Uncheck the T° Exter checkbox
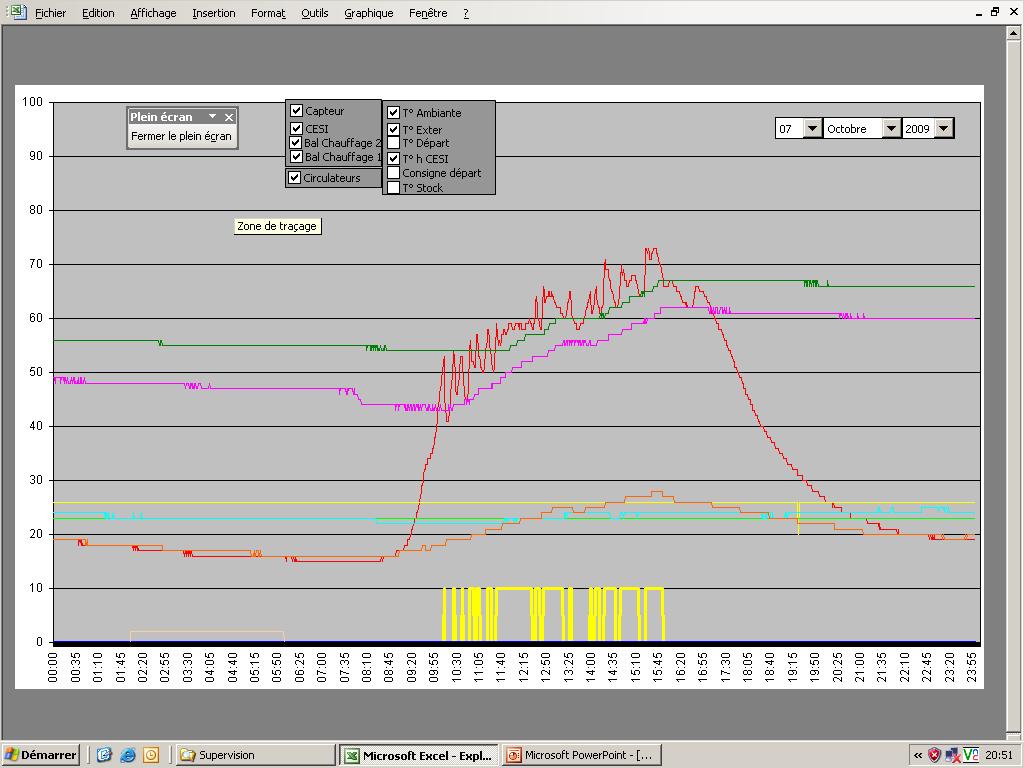Image resolution: width=1024 pixels, height=768 pixels. pyautogui.click(x=393, y=129)
